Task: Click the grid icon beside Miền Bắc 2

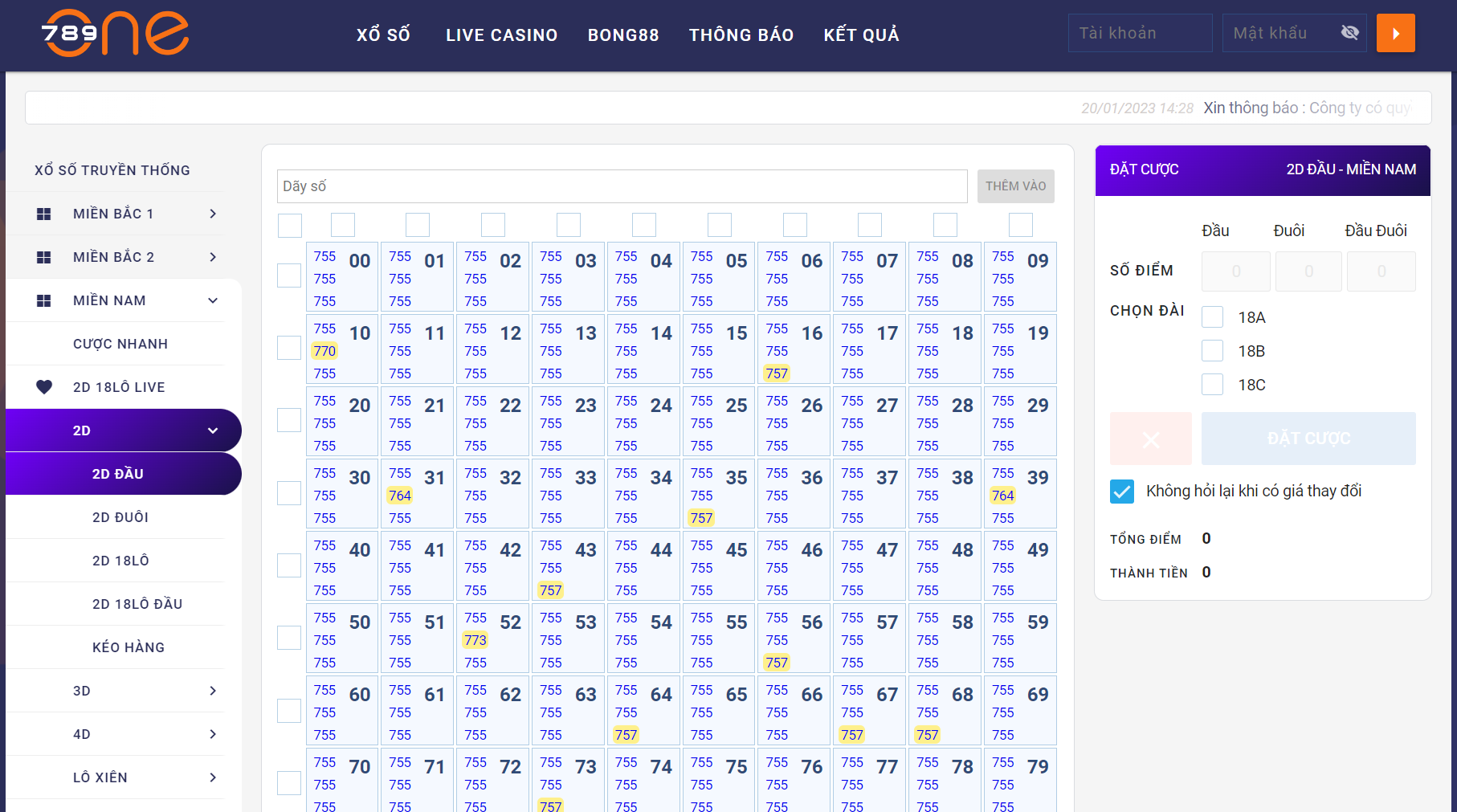Action: tap(44, 257)
